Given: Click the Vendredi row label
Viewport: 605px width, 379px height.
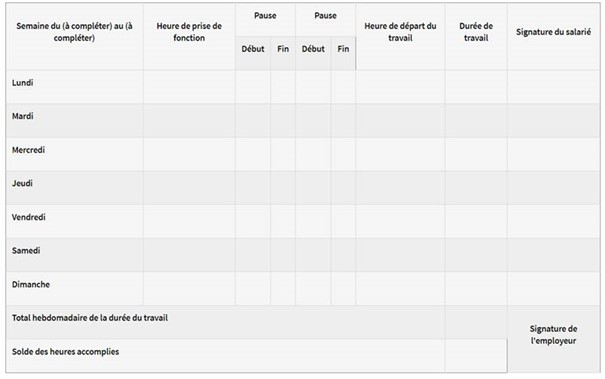Looking at the screenshot, I should pyautogui.click(x=29, y=217).
